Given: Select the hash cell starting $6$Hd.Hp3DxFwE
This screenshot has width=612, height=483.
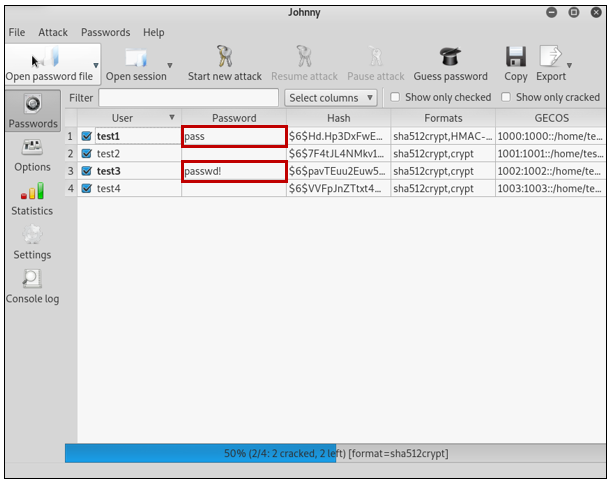Looking at the screenshot, I should tap(338, 136).
